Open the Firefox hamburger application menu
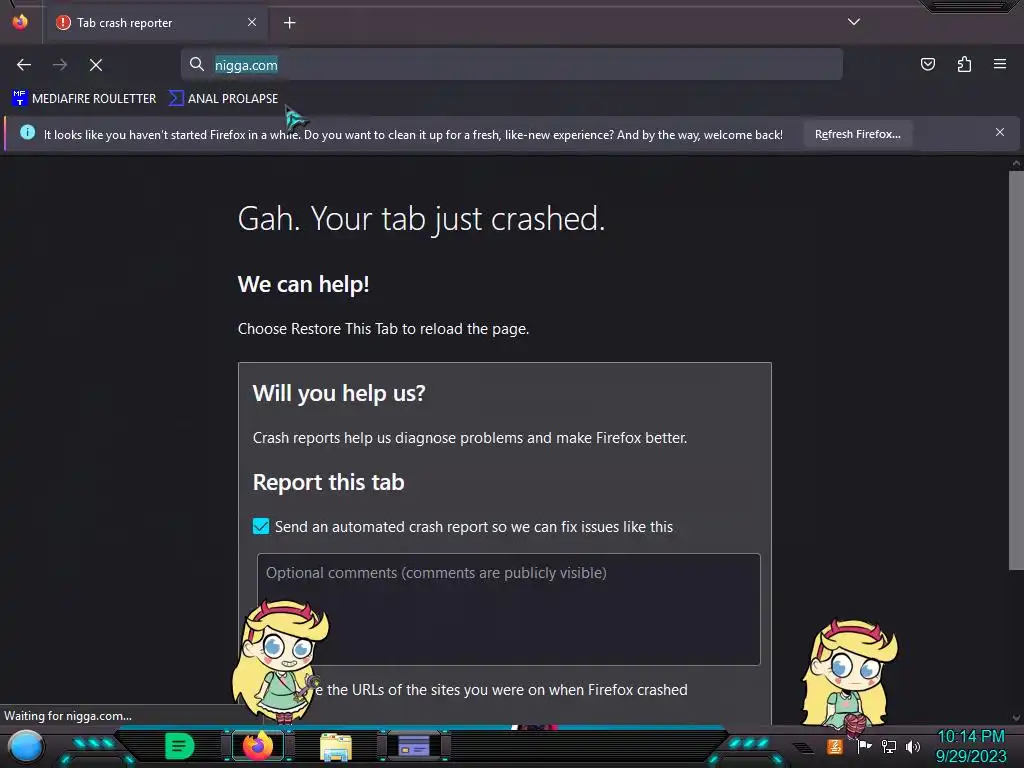 coord(1000,64)
